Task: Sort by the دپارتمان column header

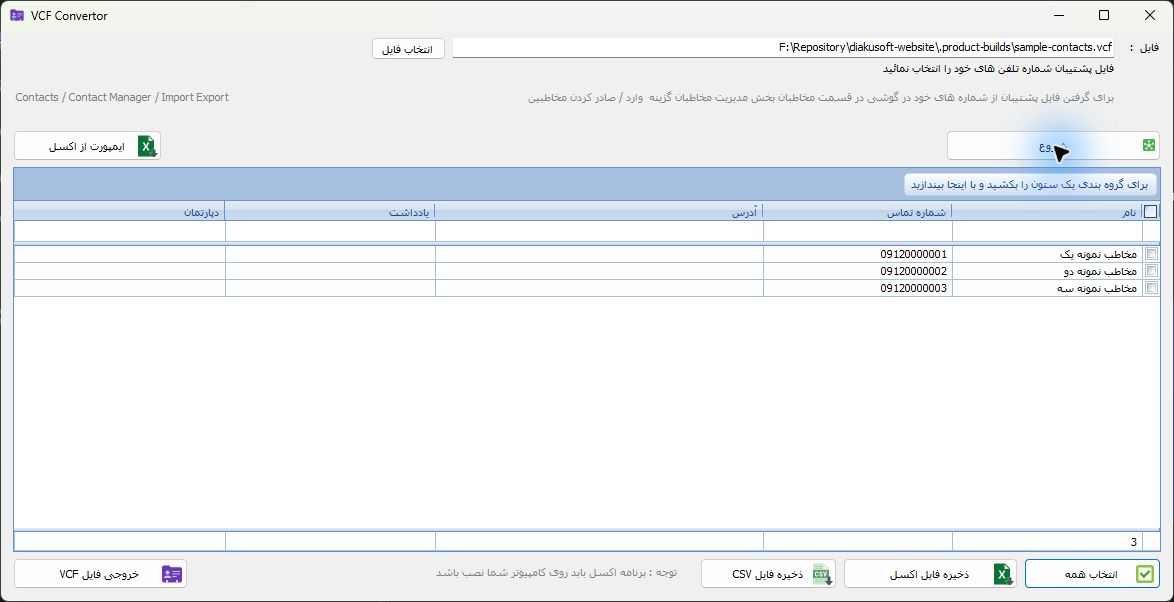Action: [x=120, y=212]
